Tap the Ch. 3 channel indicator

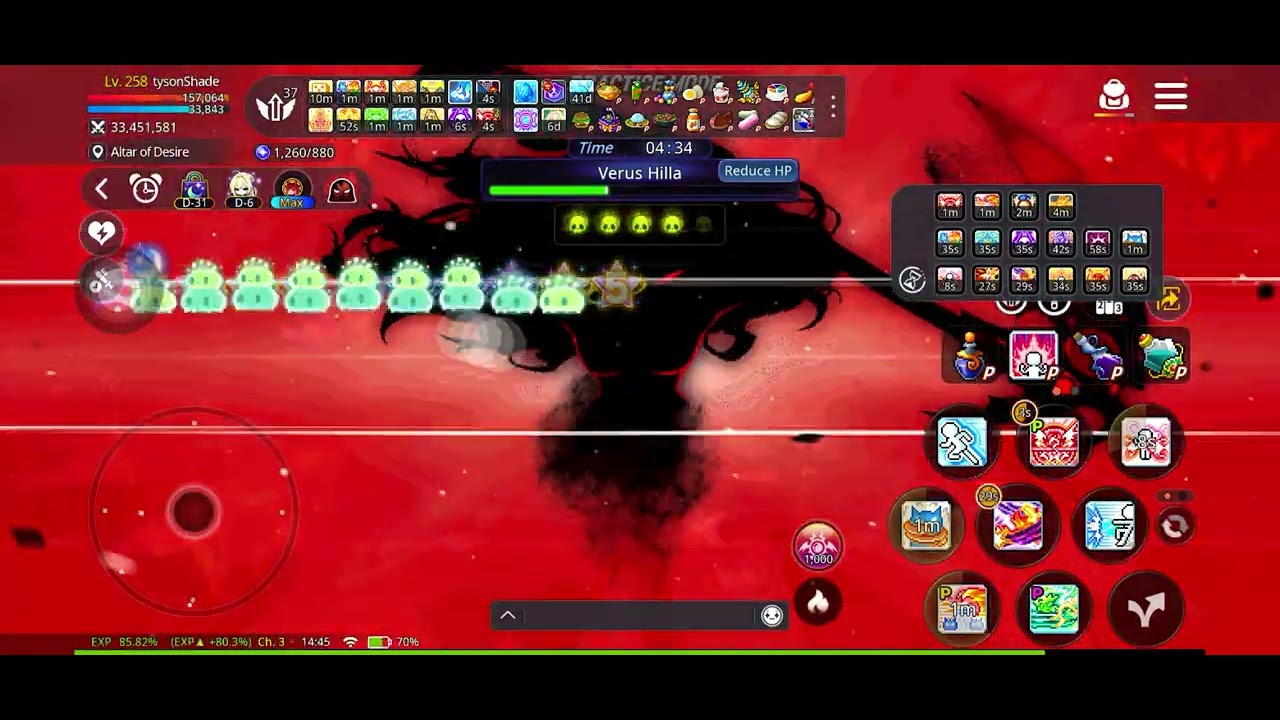[271, 642]
